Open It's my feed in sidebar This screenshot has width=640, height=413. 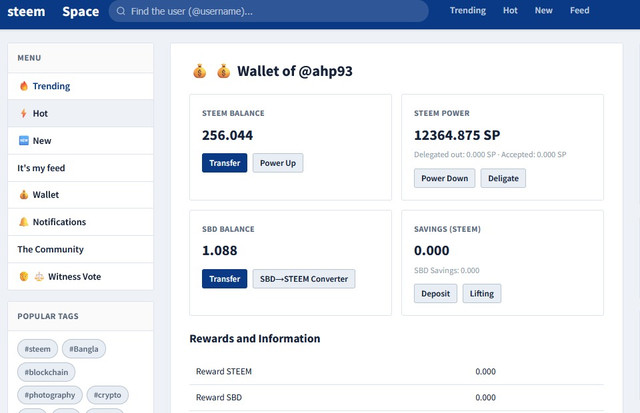pyautogui.click(x=80, y=168)
